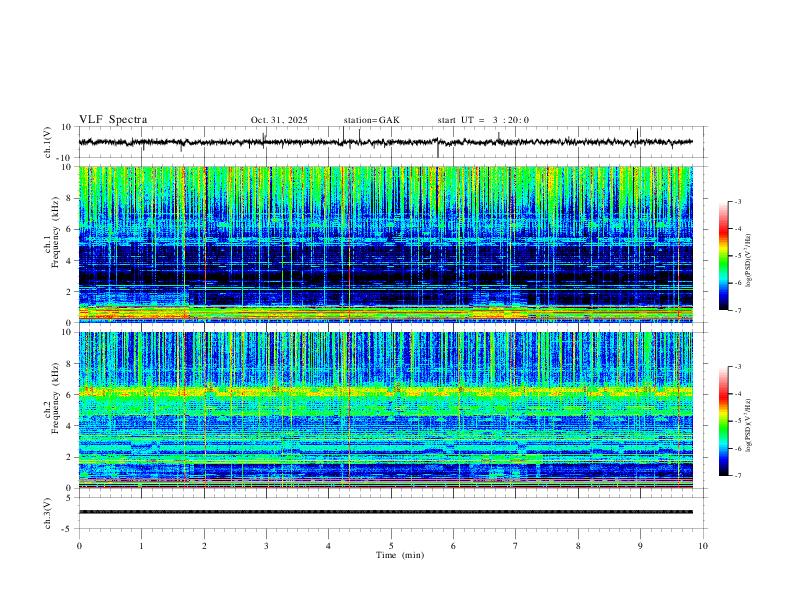
Task: Click the ch.2 log(PSD) color bar caption
Action: pos(750,425)
